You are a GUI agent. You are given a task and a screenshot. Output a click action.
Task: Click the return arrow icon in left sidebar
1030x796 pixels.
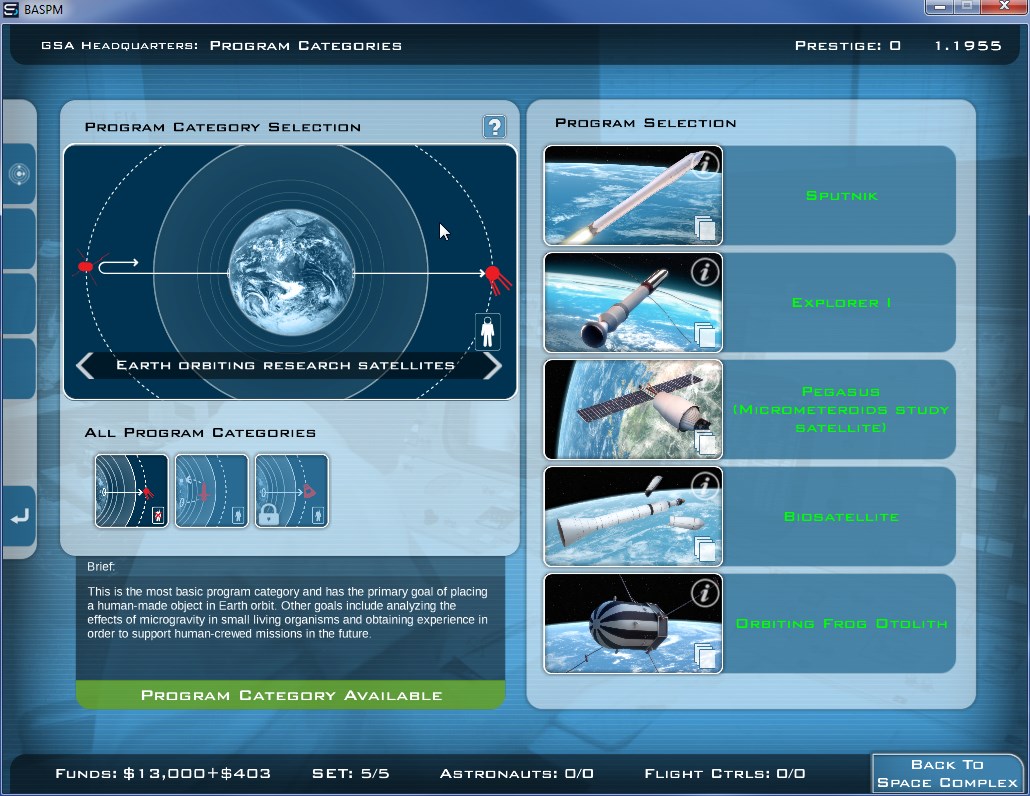tap(19, 517)
